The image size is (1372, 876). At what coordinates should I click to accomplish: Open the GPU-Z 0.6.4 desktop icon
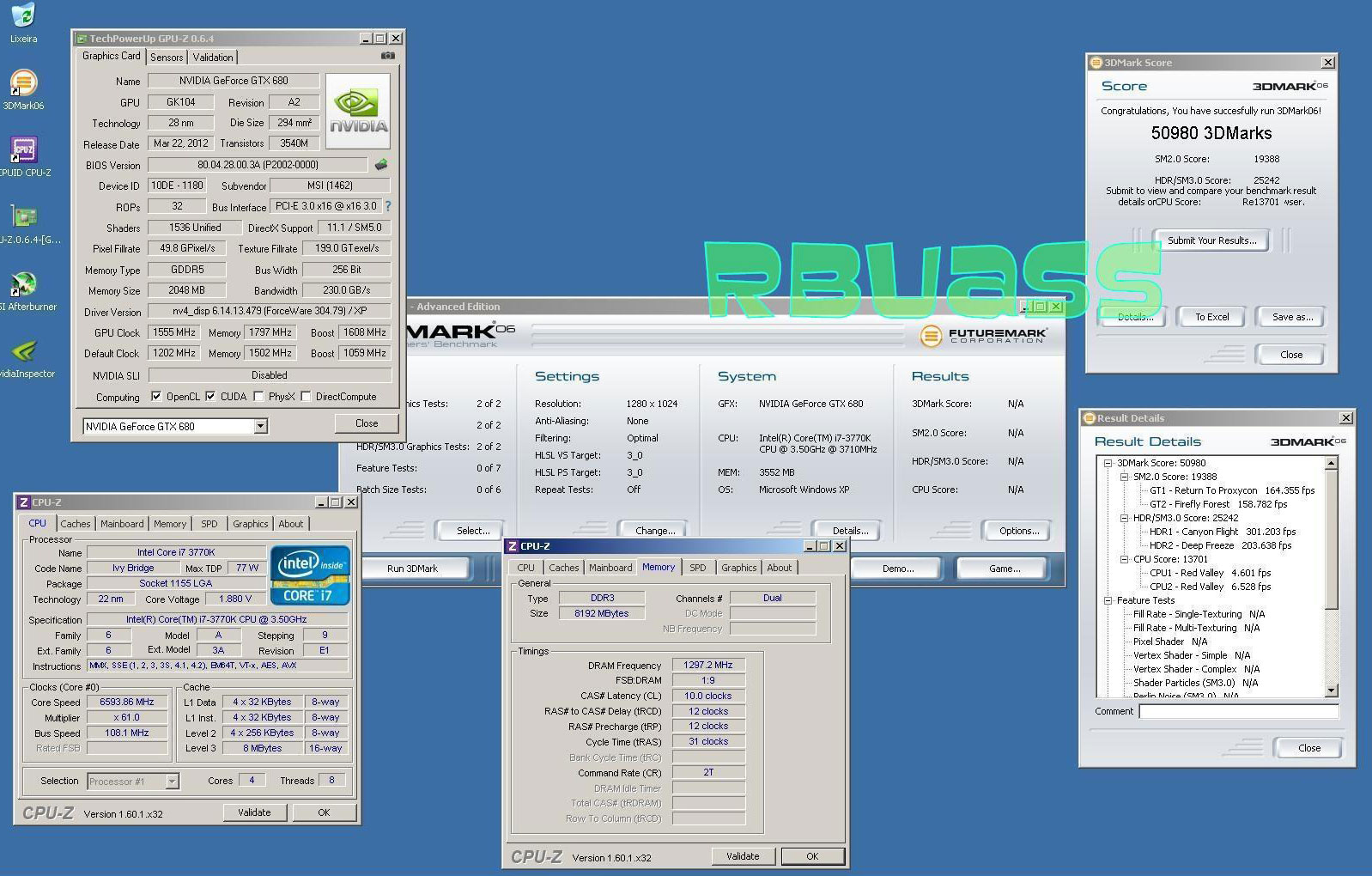pos(26,224)
